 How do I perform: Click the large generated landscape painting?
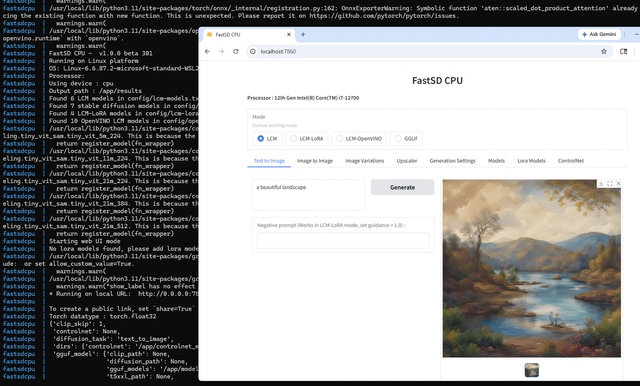pos(531,268)
